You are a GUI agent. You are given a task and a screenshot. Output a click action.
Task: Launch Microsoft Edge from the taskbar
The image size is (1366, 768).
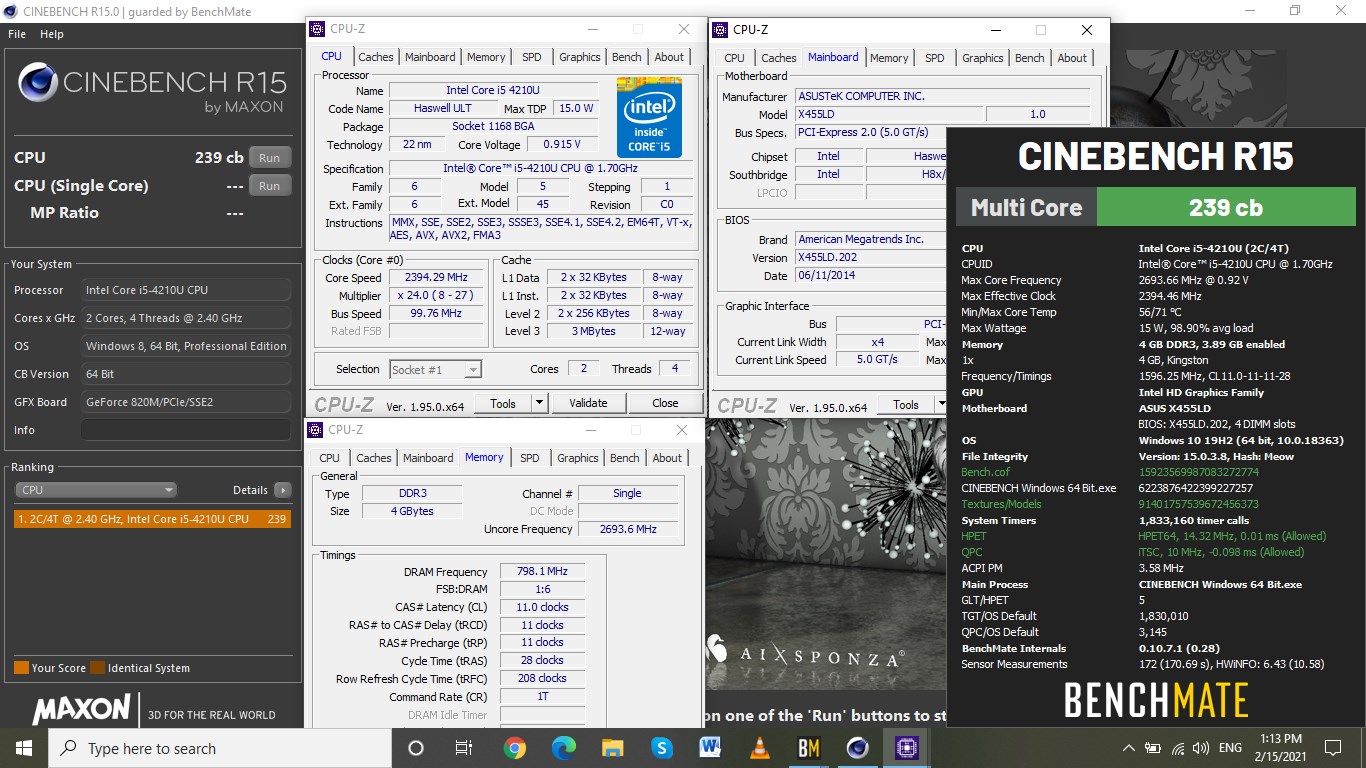[x=563, y=748]
